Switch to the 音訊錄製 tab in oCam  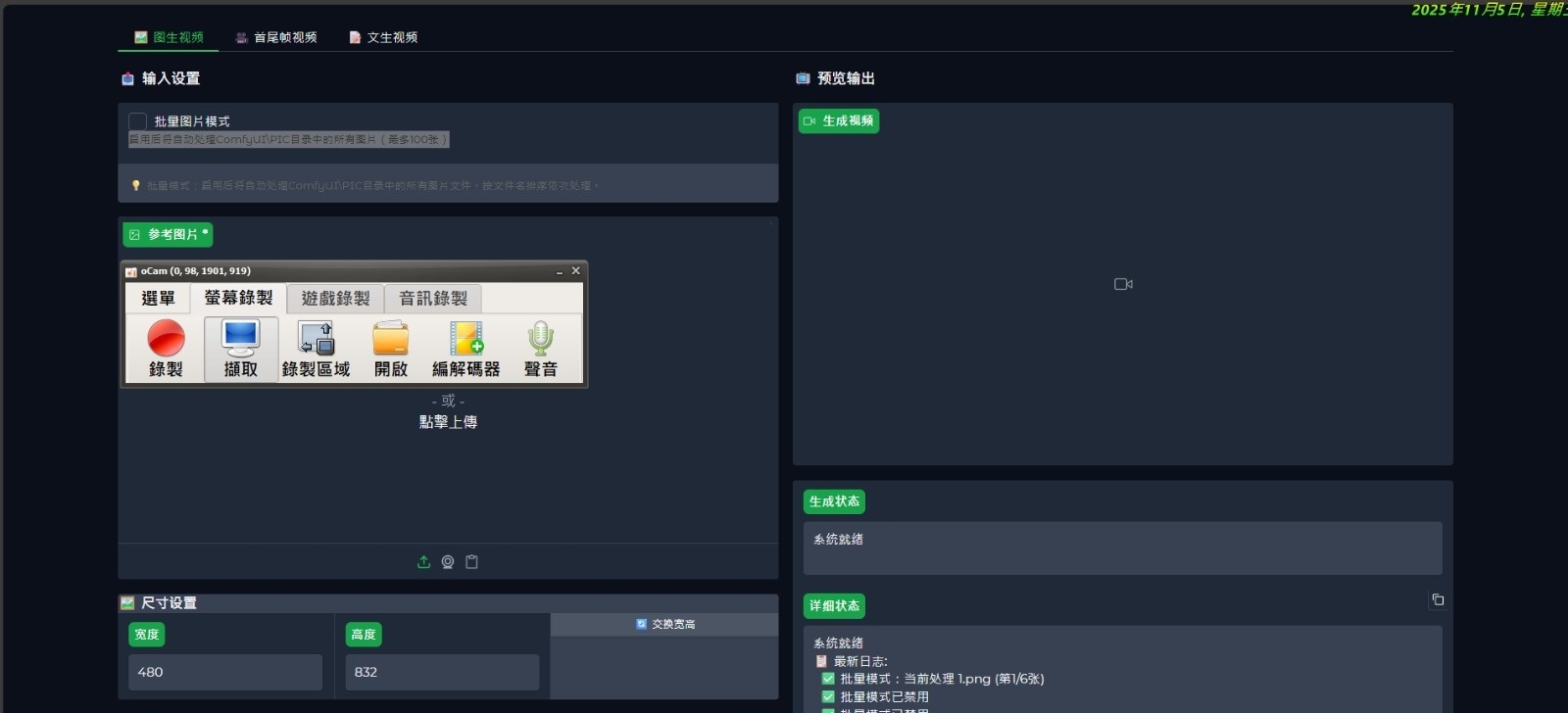(x=433, y=299)
